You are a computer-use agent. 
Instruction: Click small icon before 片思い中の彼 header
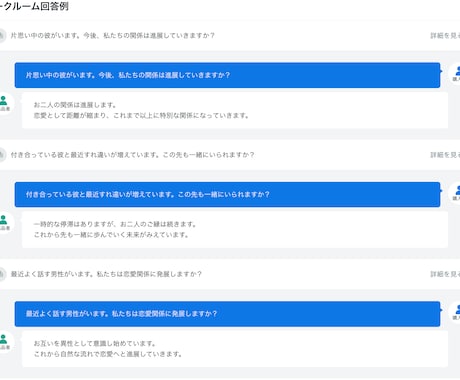[2, 36]
